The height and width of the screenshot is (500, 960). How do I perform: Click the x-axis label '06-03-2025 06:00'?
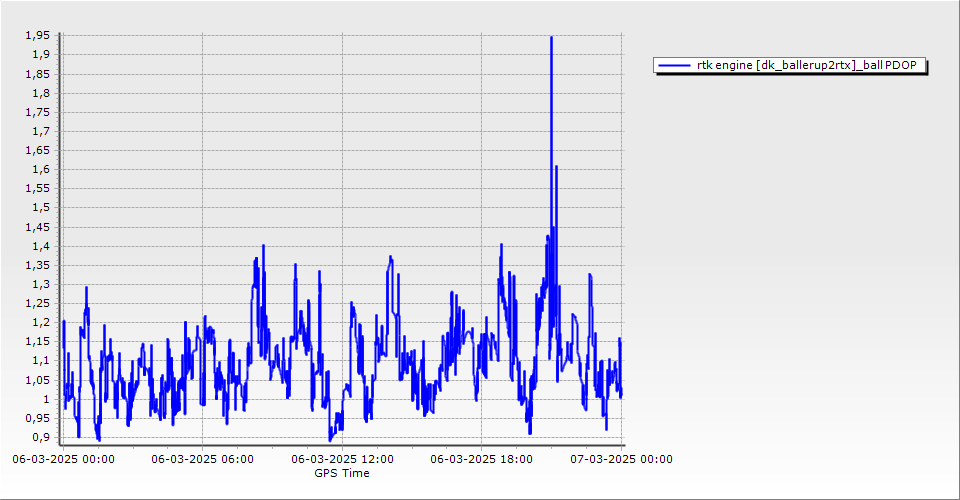202,459
